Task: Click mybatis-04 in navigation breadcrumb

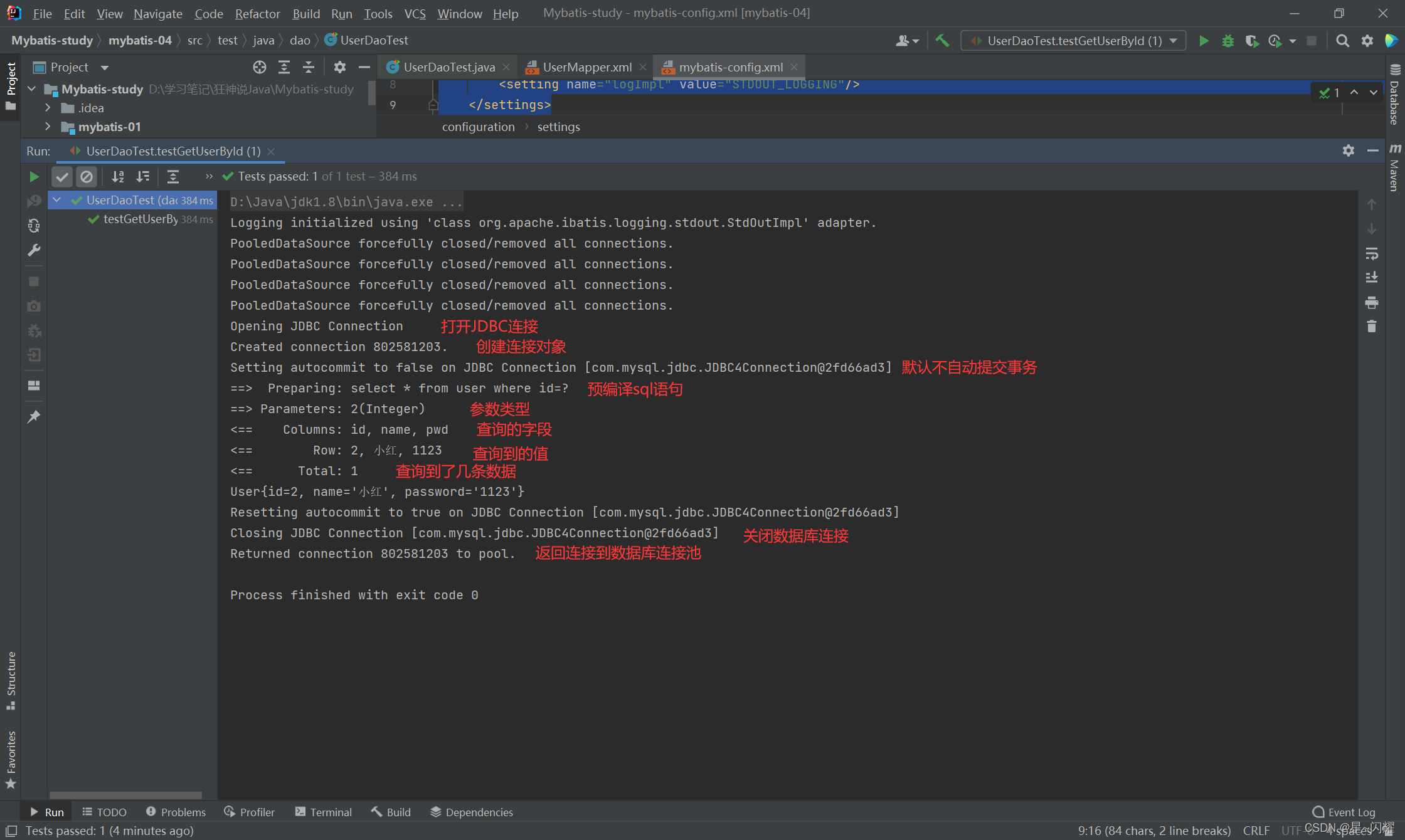Action: pyautogui.click(x=140, y=40)
